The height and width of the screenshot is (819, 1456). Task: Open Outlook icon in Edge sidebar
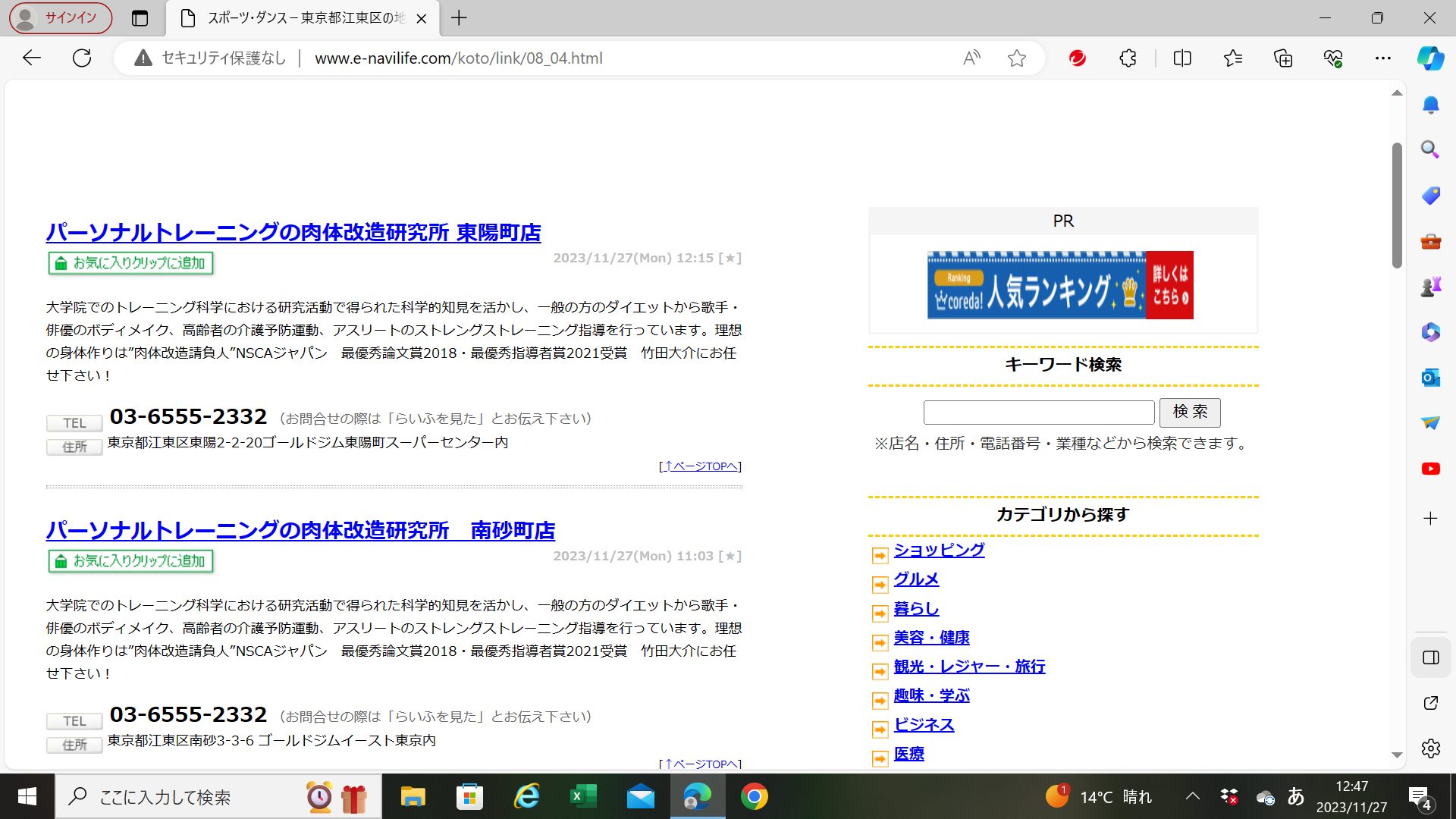(1430, 377)
